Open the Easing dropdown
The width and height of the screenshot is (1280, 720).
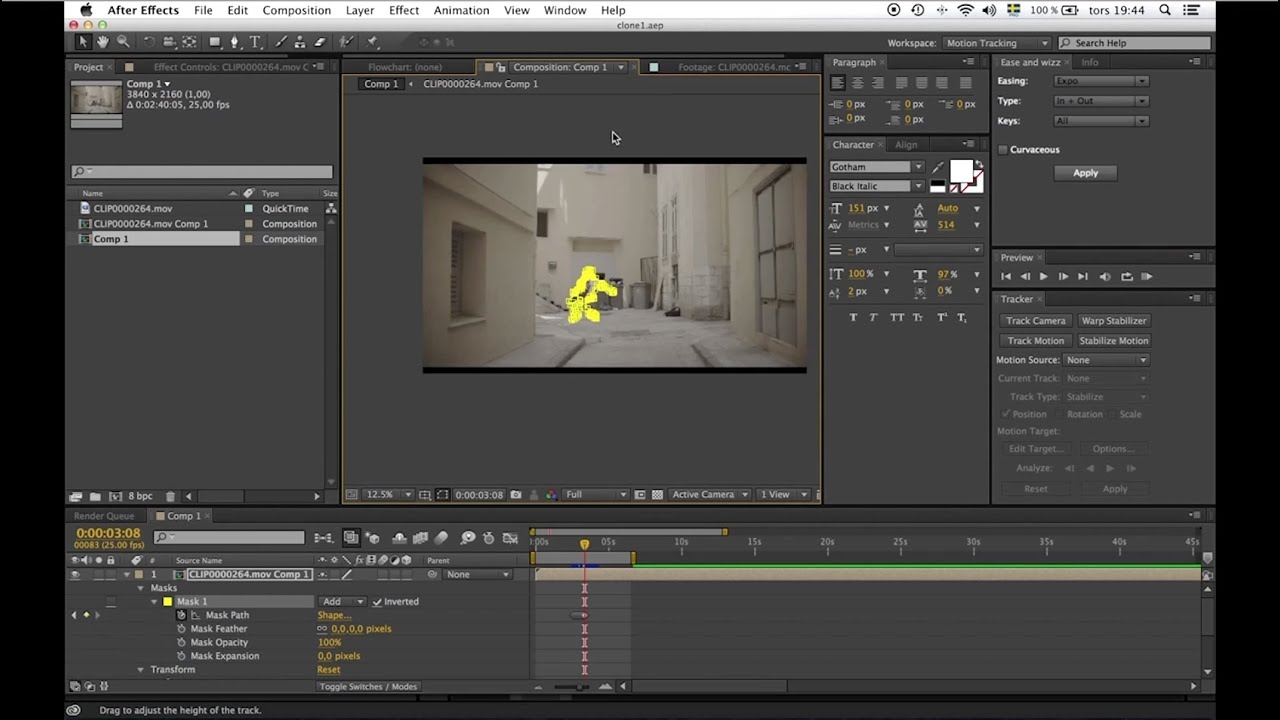pyautogui.click(x=1101, y=81)
